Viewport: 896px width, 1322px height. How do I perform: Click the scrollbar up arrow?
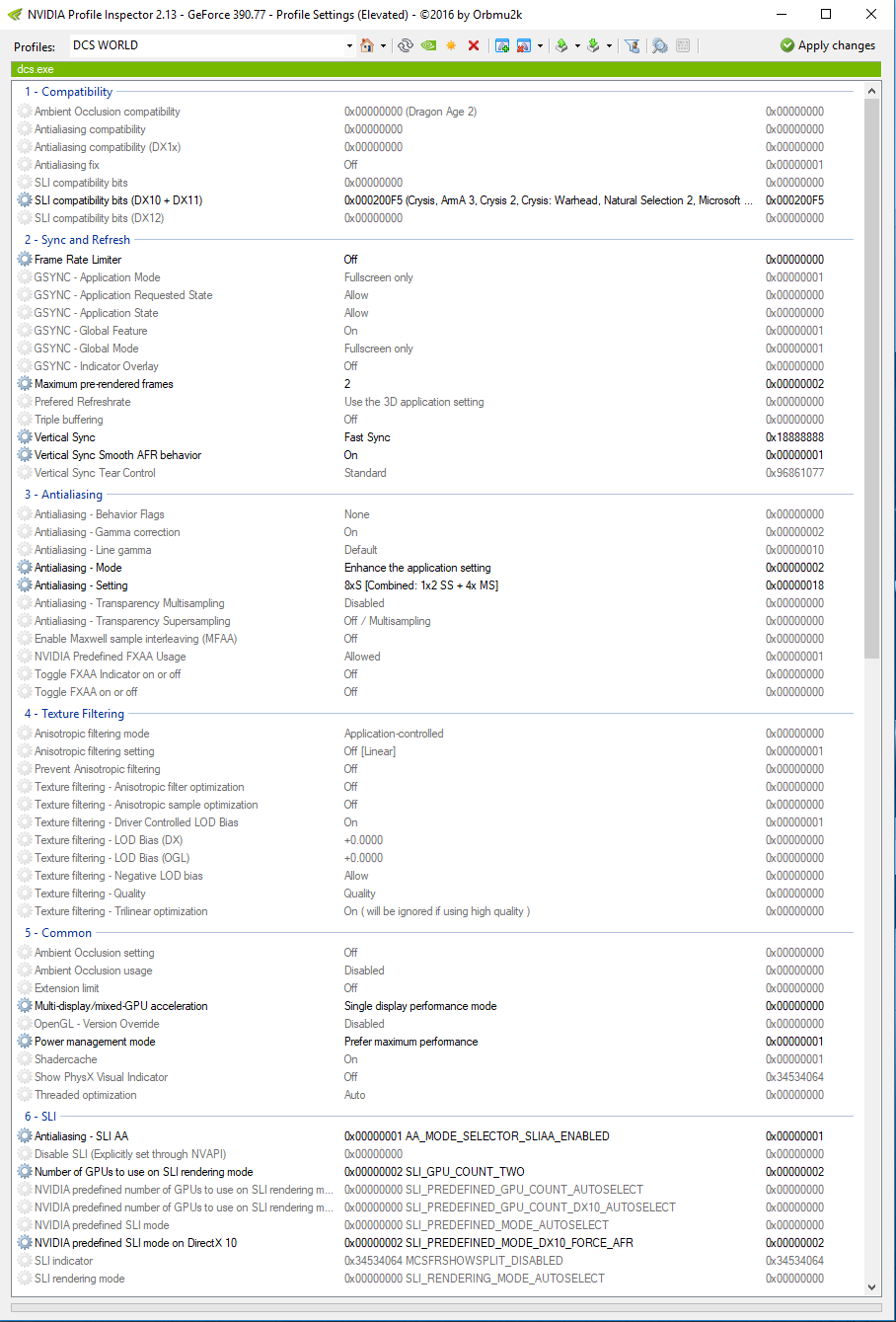click(x=871, y=92)
